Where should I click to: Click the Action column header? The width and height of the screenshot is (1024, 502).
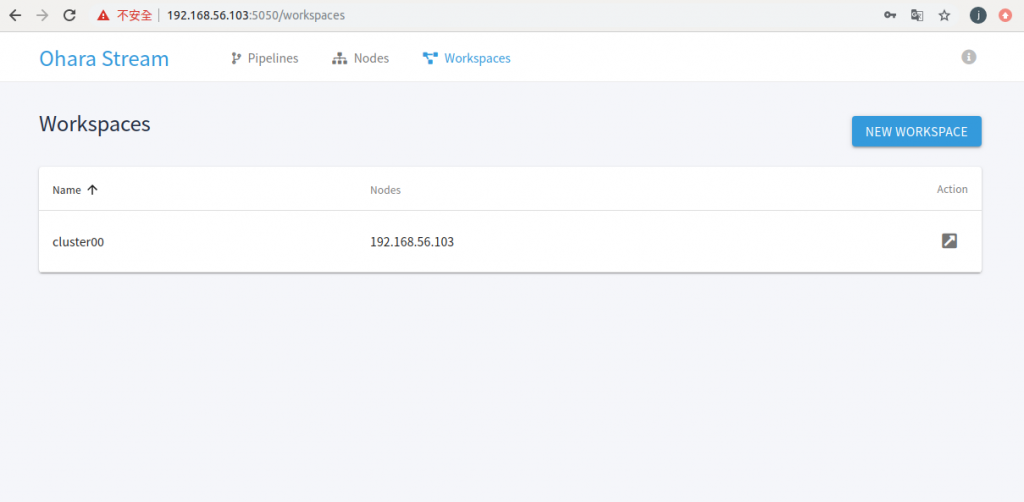click(952, 189)
